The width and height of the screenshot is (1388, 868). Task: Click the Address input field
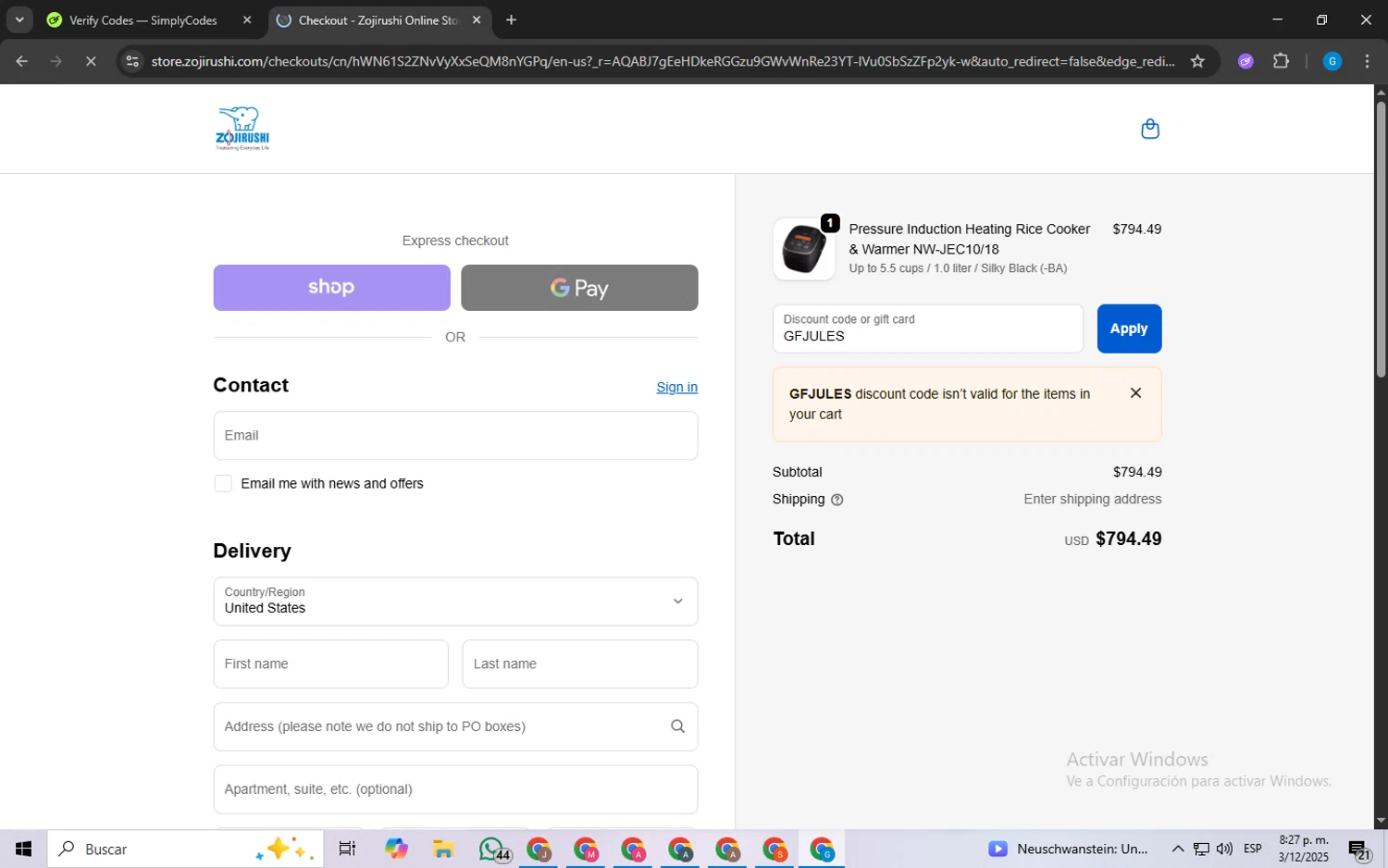[455, 726]
